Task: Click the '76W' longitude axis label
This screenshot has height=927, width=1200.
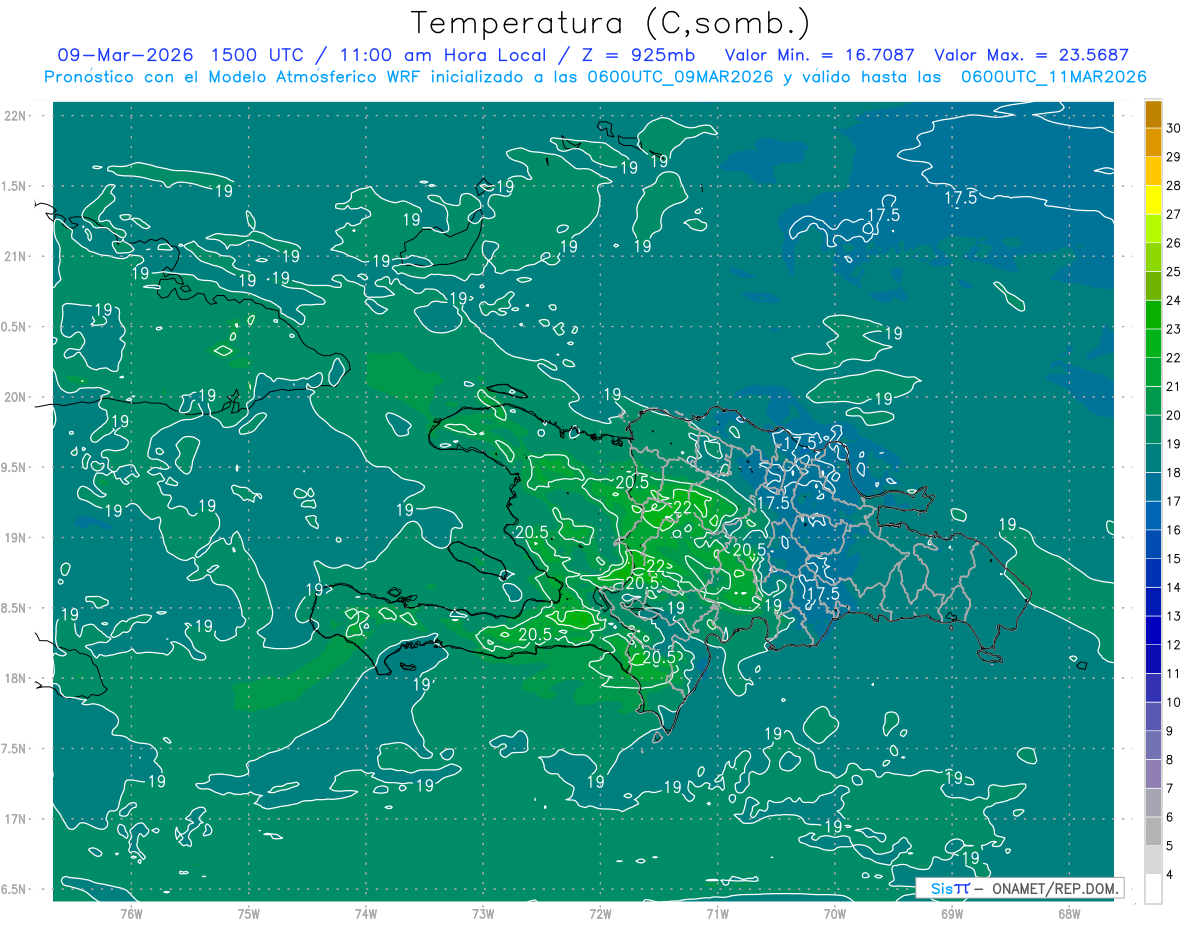Action: [x=131, y=913]
